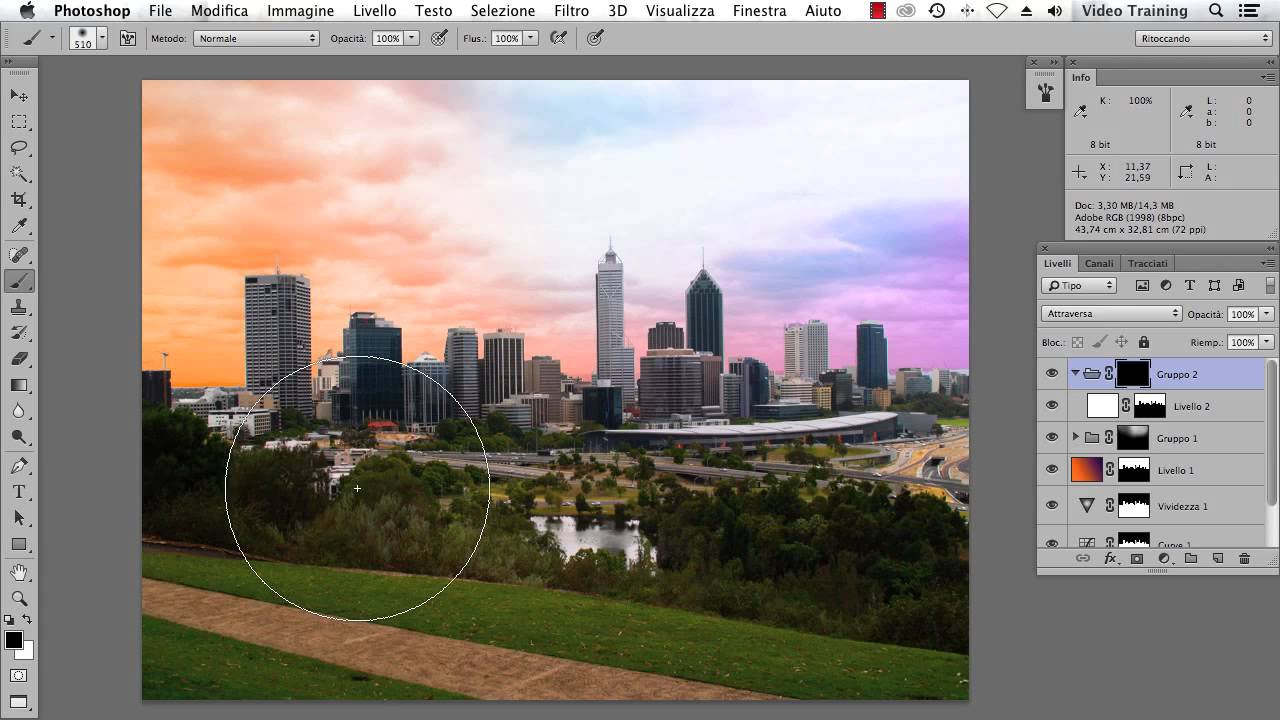The width and height of the screenshot is (1280, 720).
Task: Add layer style with fx icon
Action: coord(1110,558)
